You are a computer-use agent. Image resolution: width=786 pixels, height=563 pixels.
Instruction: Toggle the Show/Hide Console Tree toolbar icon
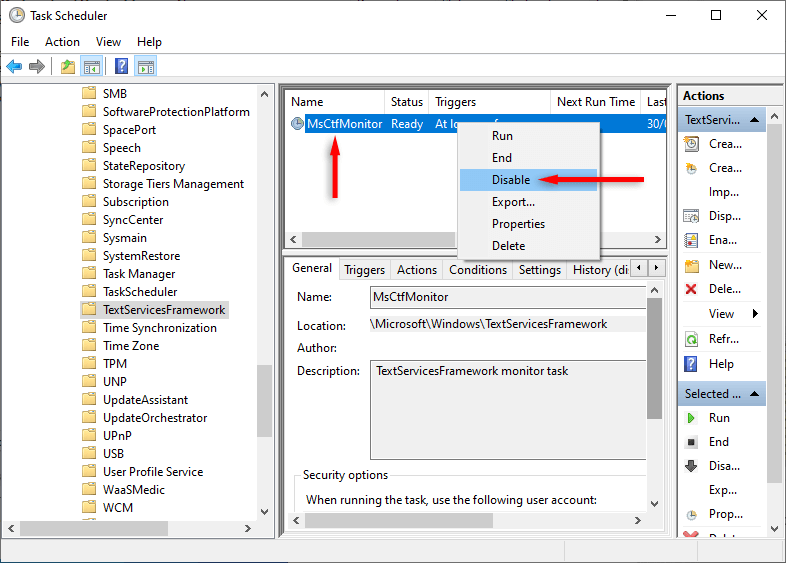91,67
